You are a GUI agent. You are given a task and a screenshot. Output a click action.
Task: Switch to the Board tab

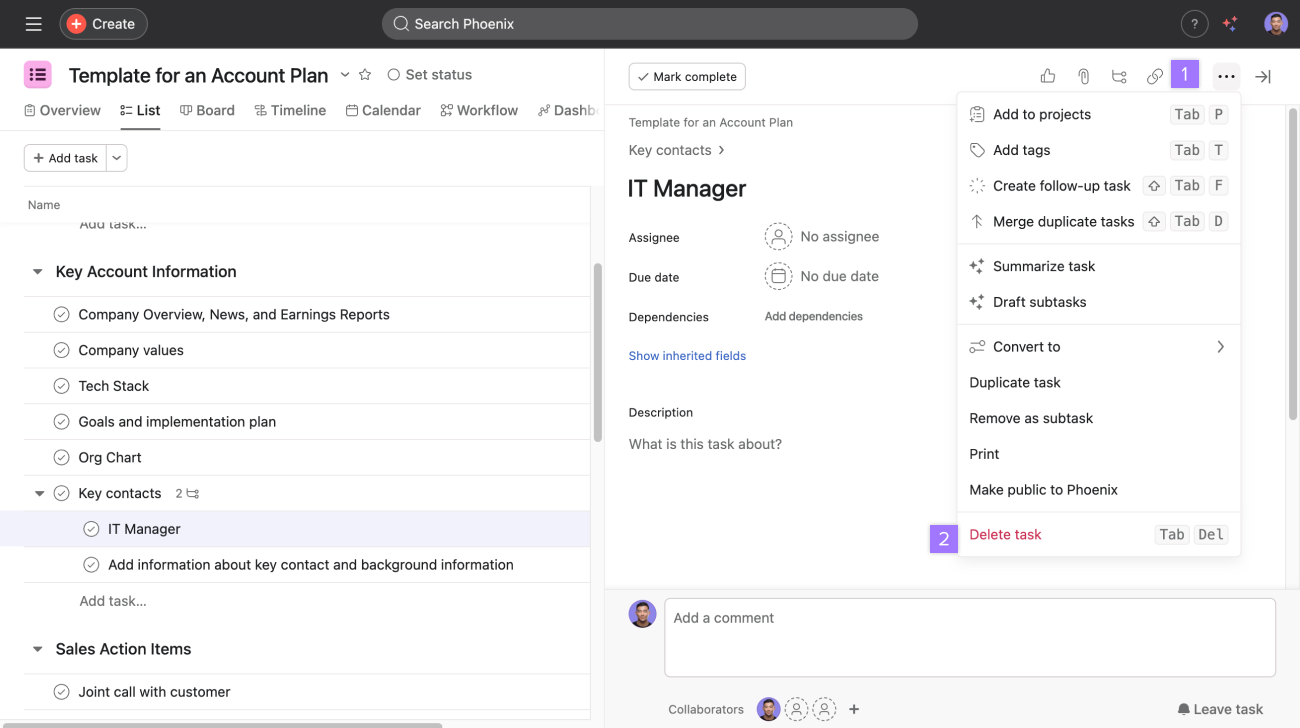point(207,110)
